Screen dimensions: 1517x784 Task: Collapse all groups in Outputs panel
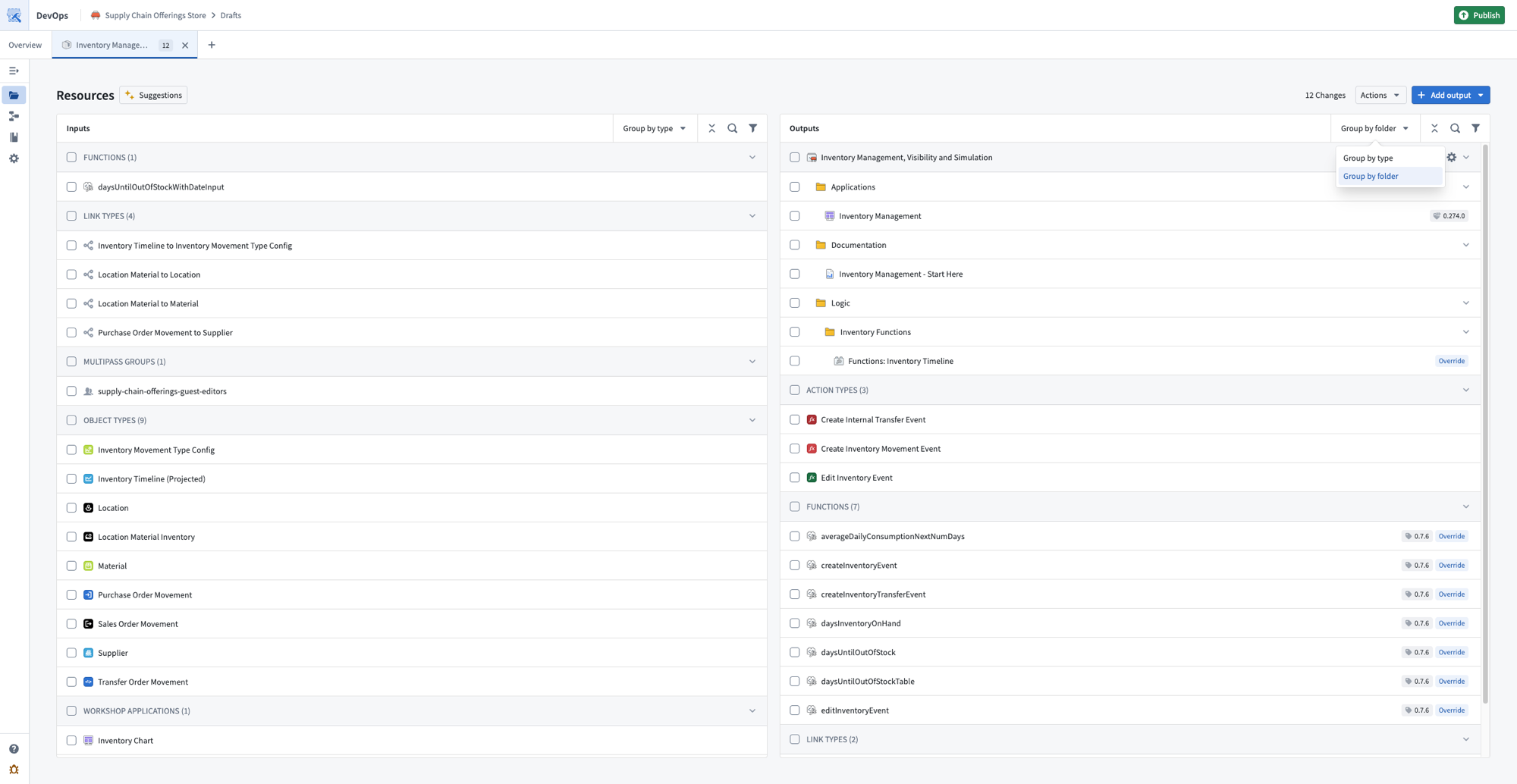[1434, 128]
